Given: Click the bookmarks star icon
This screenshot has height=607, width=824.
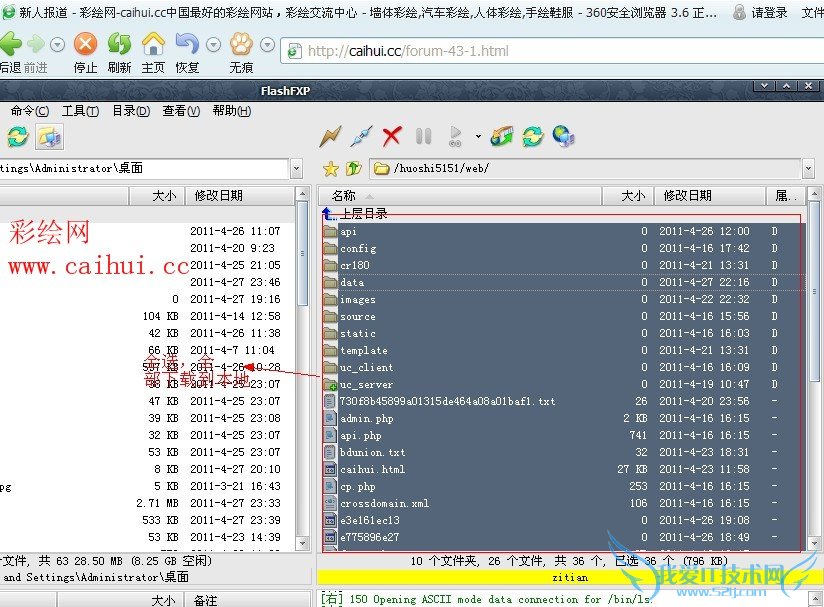Looking at the screenshot, I should click(331, 169).
